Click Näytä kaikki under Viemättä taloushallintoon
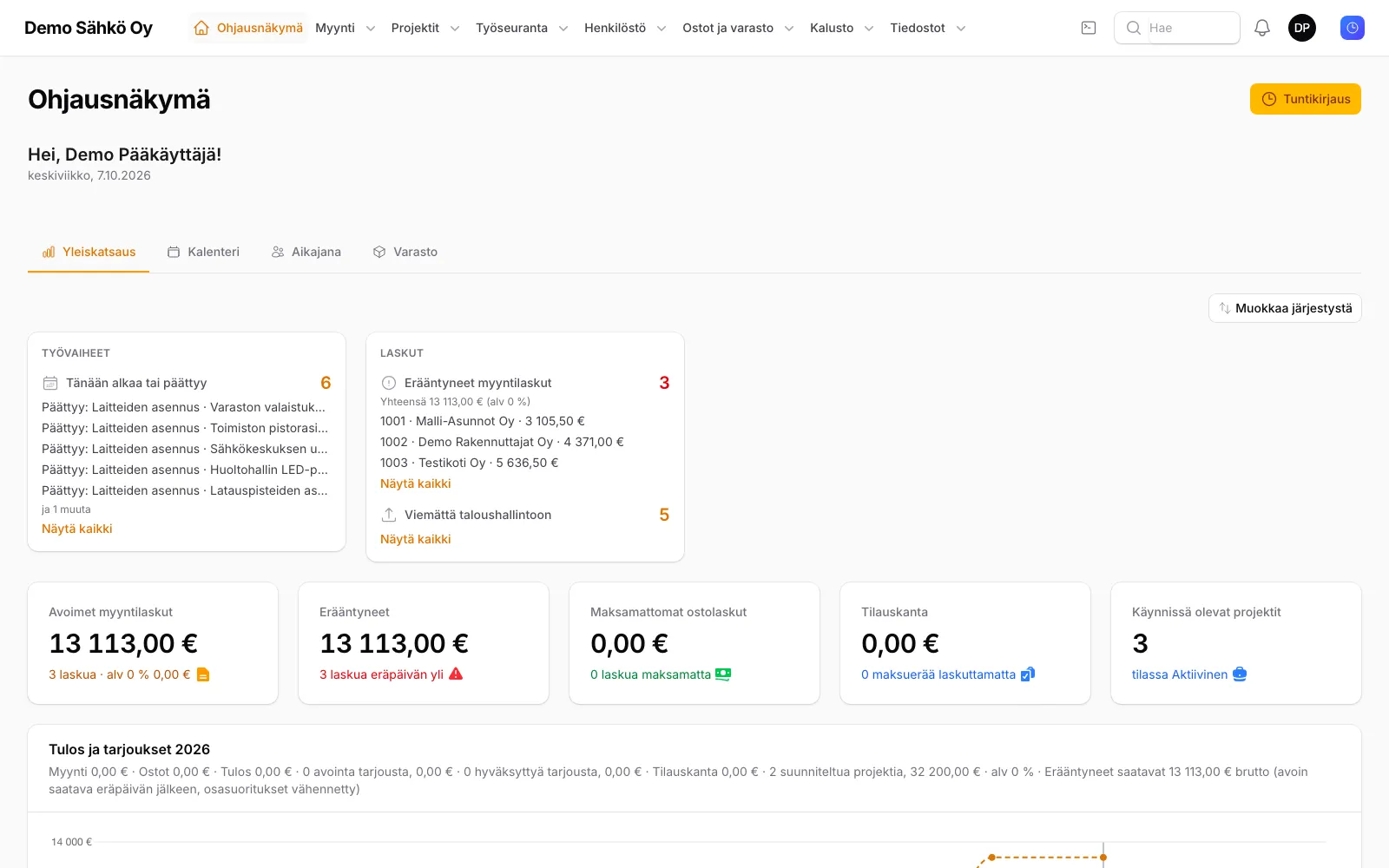The image size is (1389, 868). 416,539
